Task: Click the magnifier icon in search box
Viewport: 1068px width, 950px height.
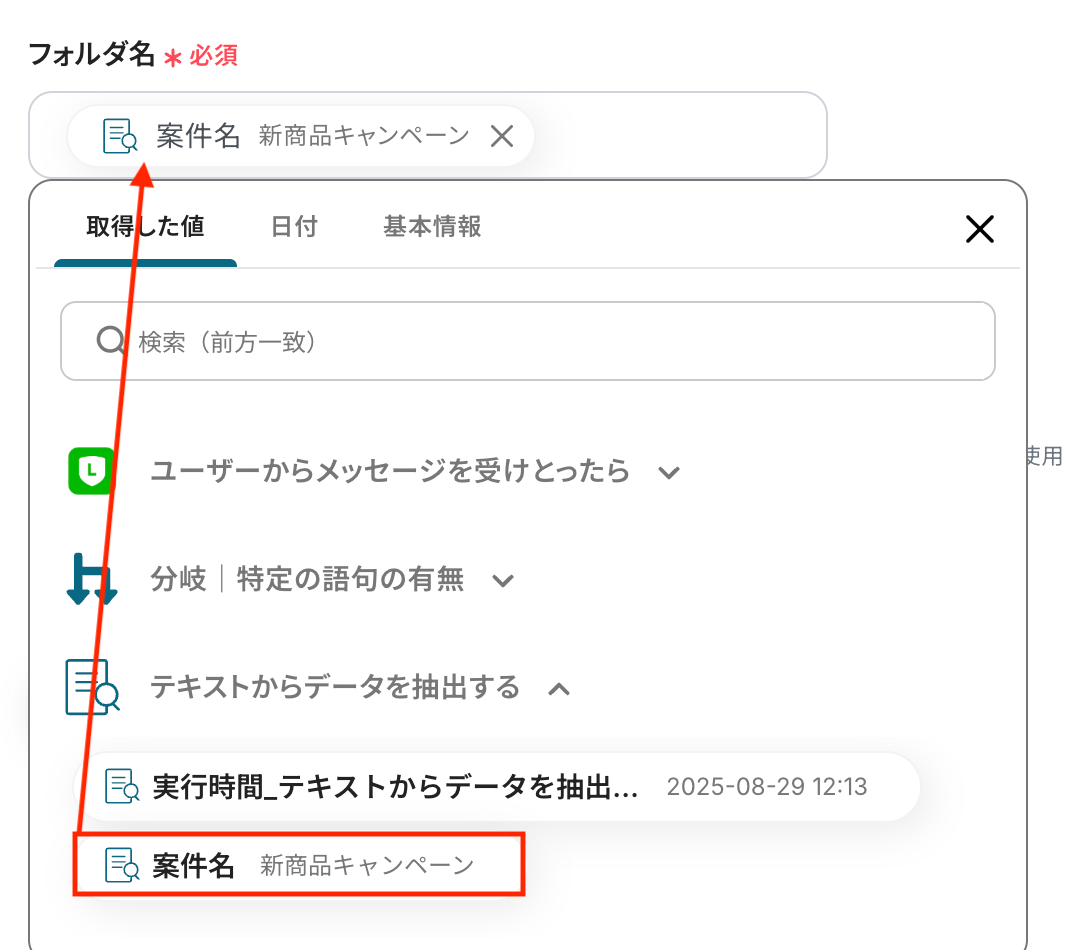Action: pyautogui.click(x=111, y=341)
